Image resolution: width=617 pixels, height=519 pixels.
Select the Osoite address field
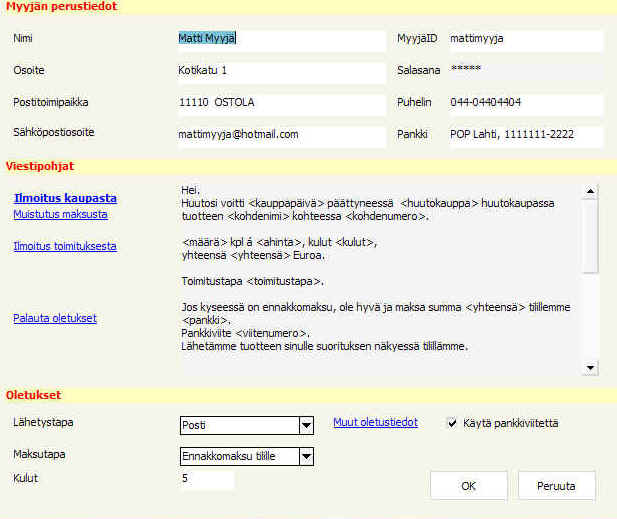click(280, 72)
